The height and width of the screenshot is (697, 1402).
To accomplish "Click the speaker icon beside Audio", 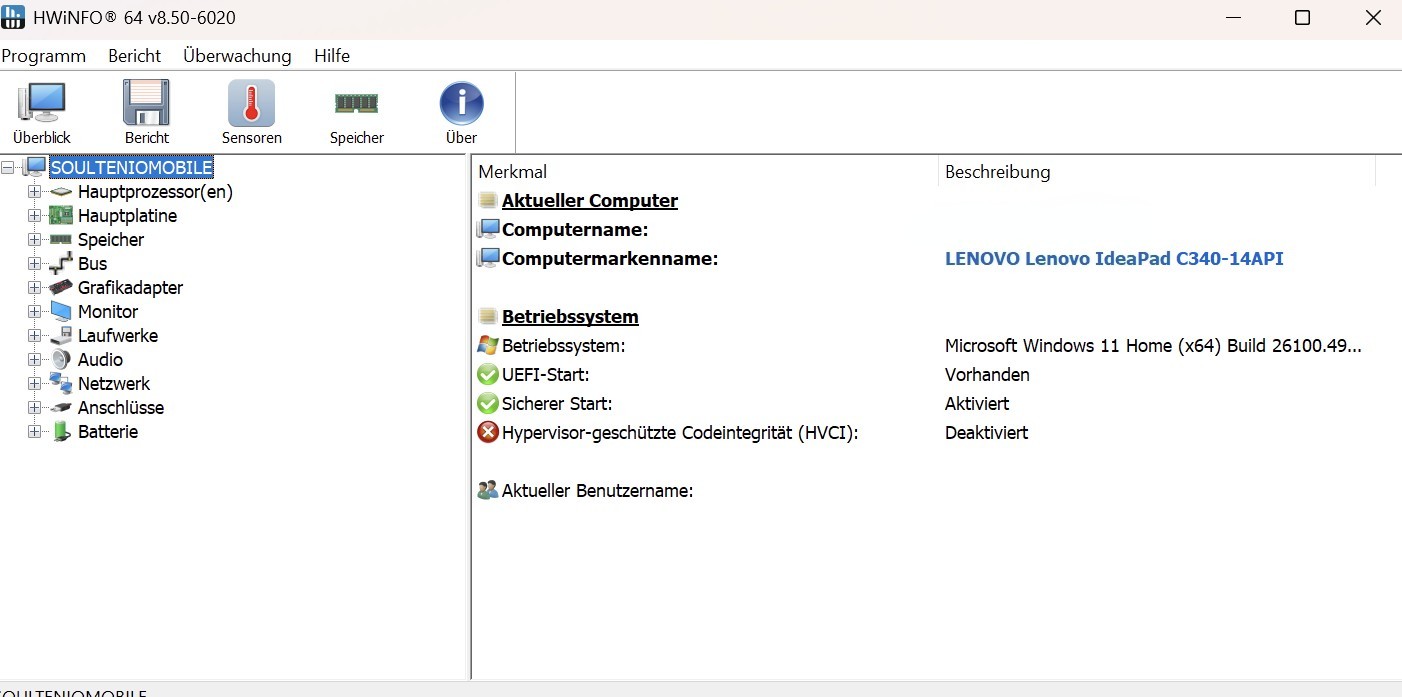I will pyautogui.click(x=61, y=359).
